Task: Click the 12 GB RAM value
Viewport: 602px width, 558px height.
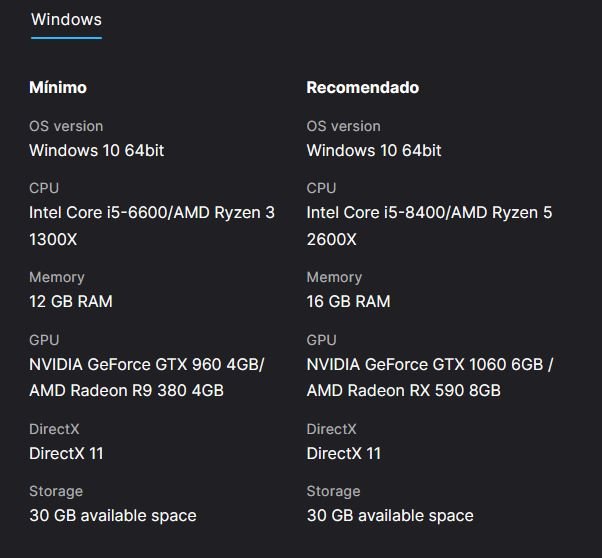Action: [71, 301]
